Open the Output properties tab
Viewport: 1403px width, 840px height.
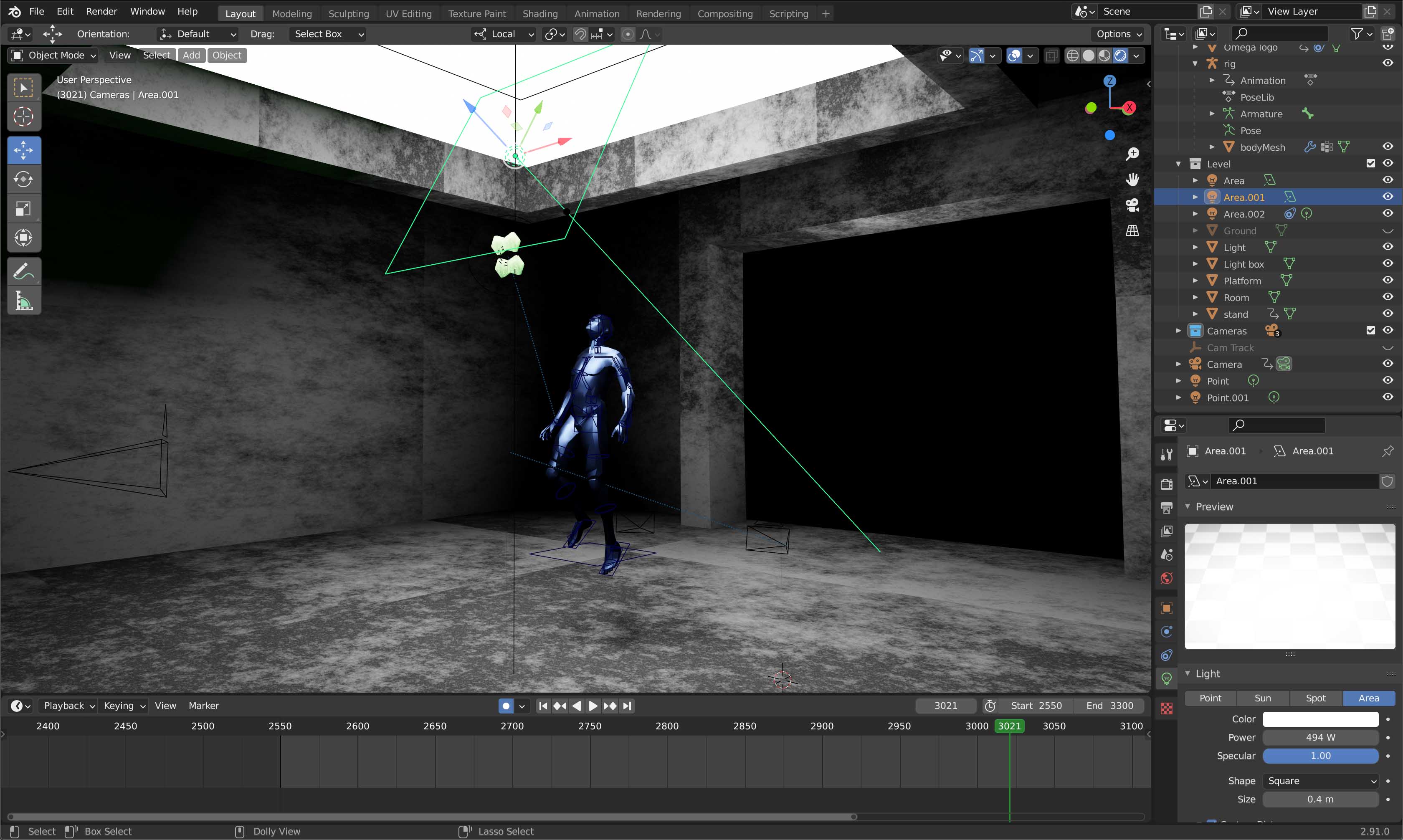click(1166, 508)
